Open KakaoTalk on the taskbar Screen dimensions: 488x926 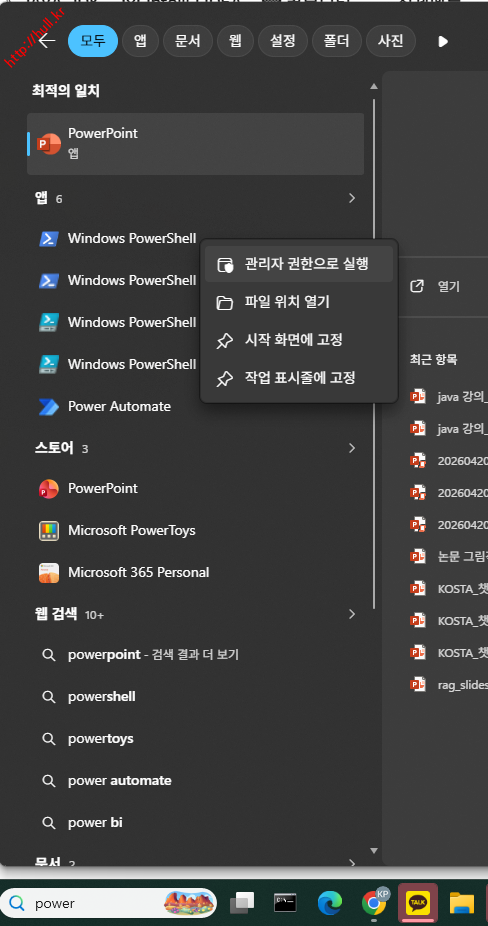pyautogui.click(x=418, y=903)
